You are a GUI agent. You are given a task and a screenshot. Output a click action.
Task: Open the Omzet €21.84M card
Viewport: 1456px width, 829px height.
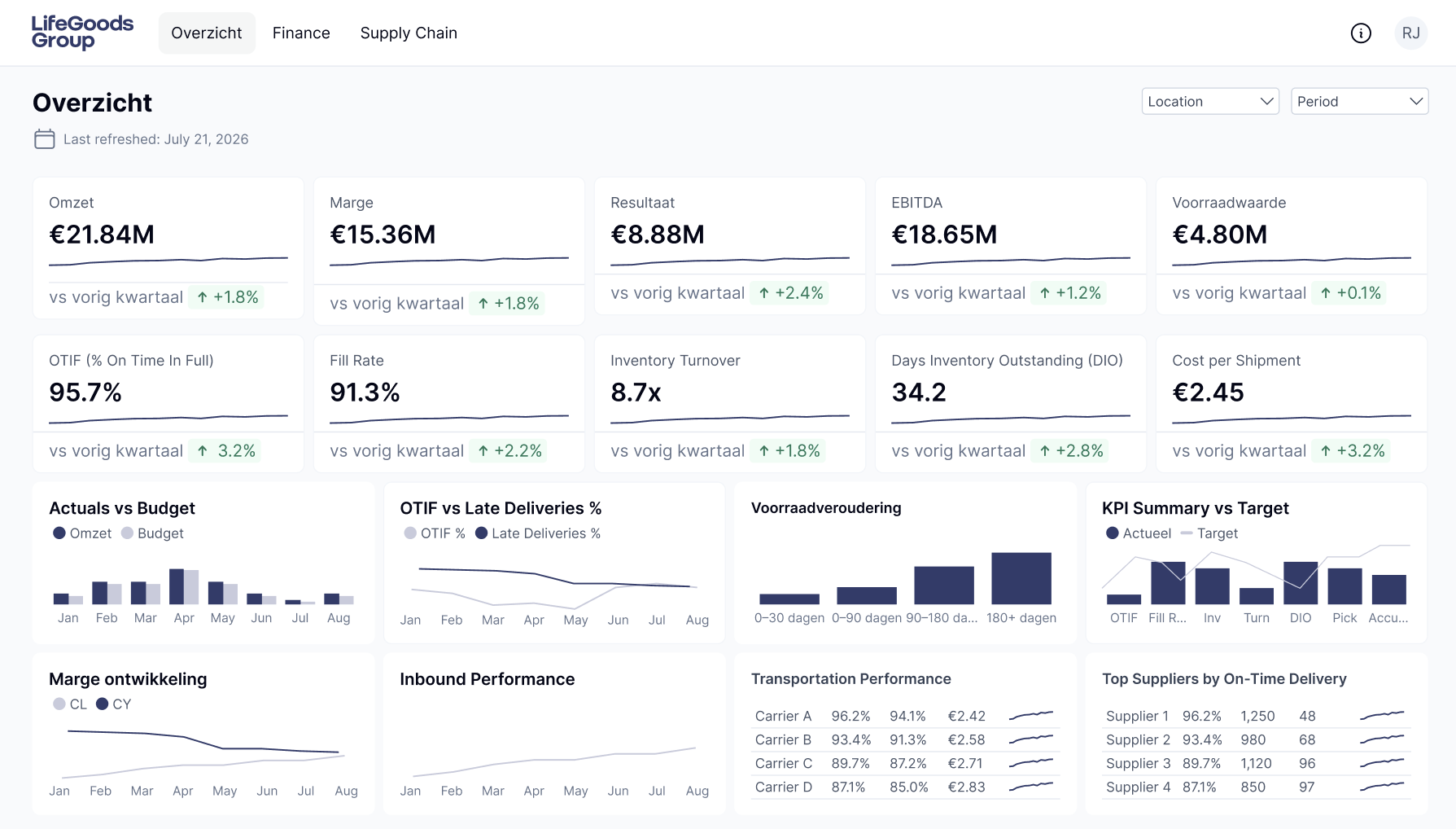168,248
